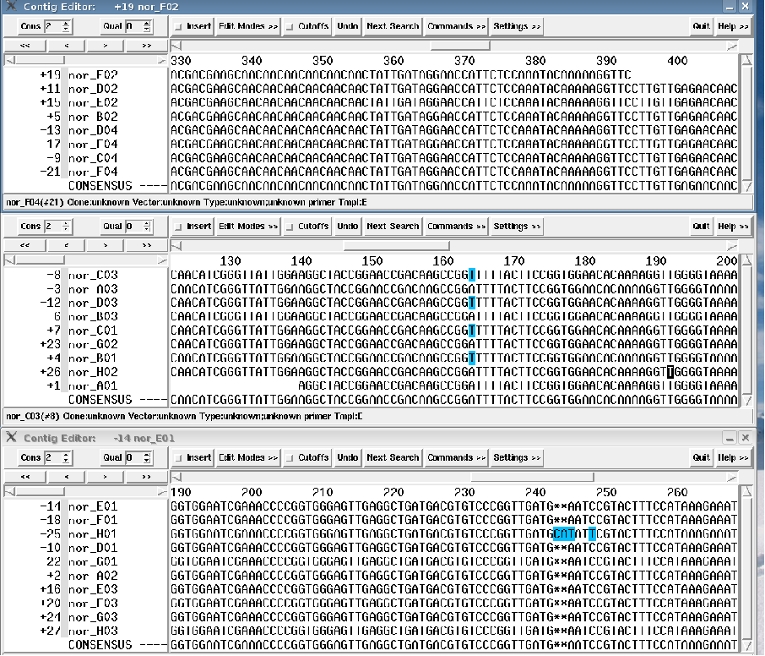Open Help menu in the nor_F02 editor
The image size is (765, 656).
coord(732,26)
